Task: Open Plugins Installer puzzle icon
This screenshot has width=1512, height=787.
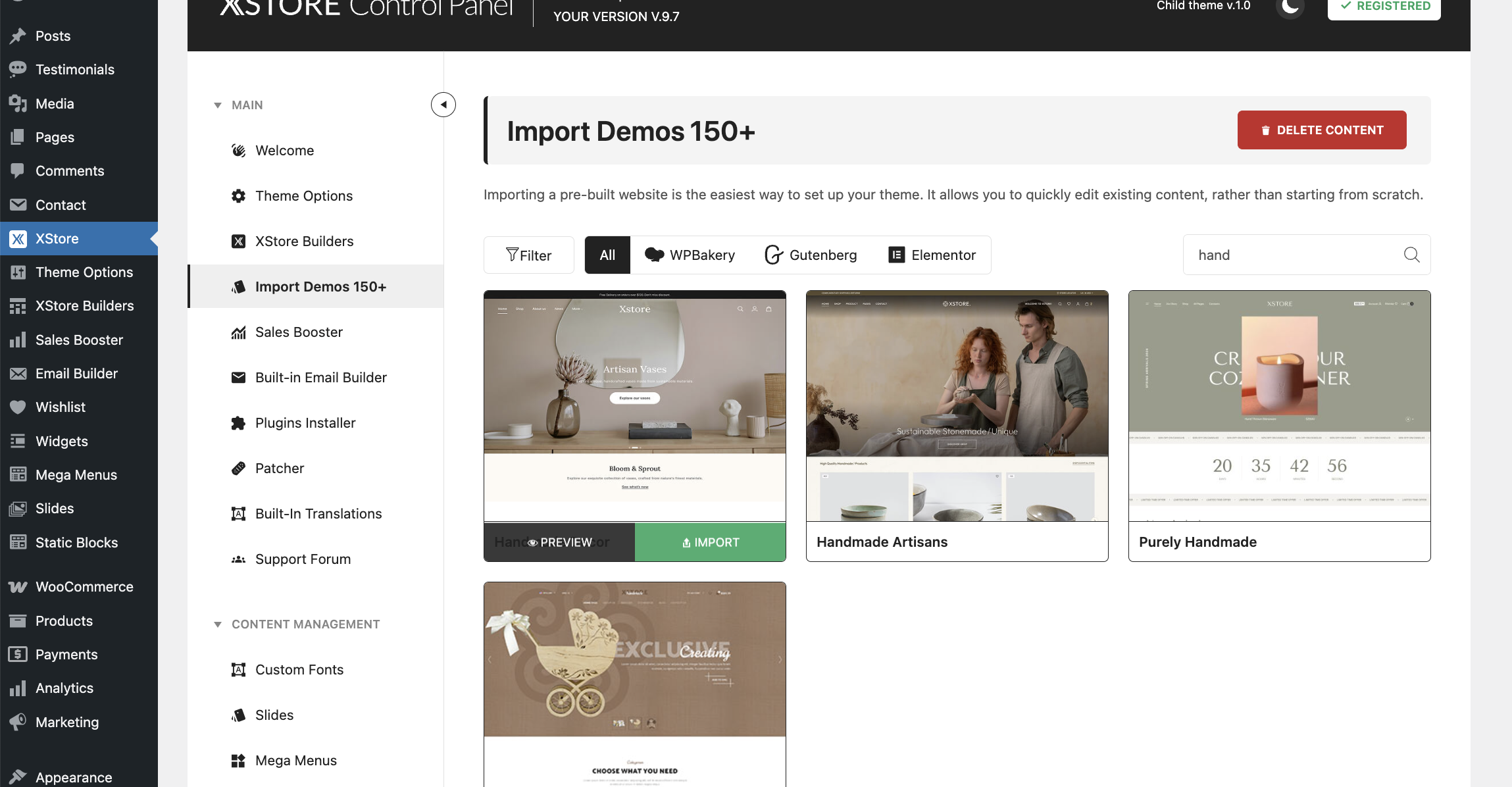Action: (x=238, y=423)
